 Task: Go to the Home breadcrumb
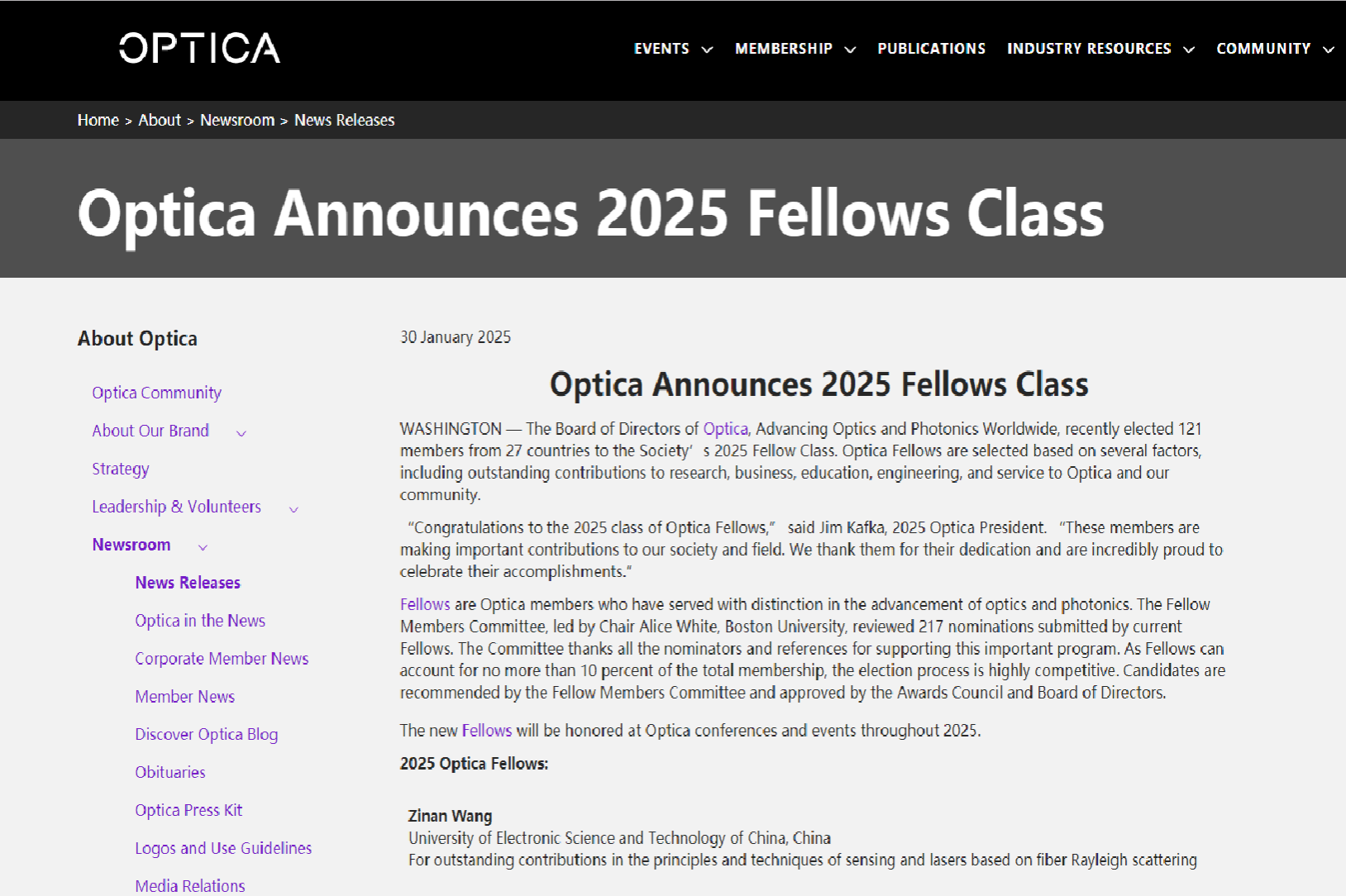[x=98, y=121]
